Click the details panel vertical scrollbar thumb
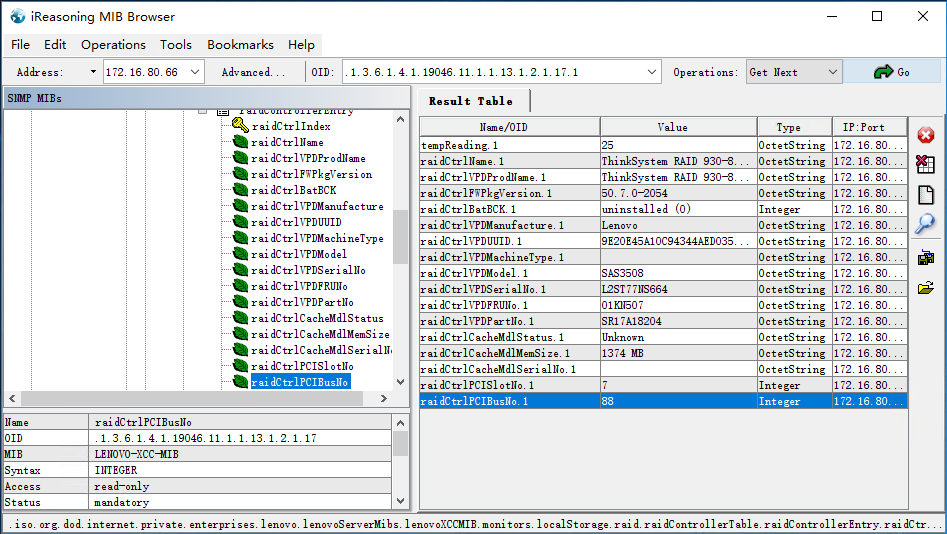This screenshot has width=947, height=534. [400, 444]
